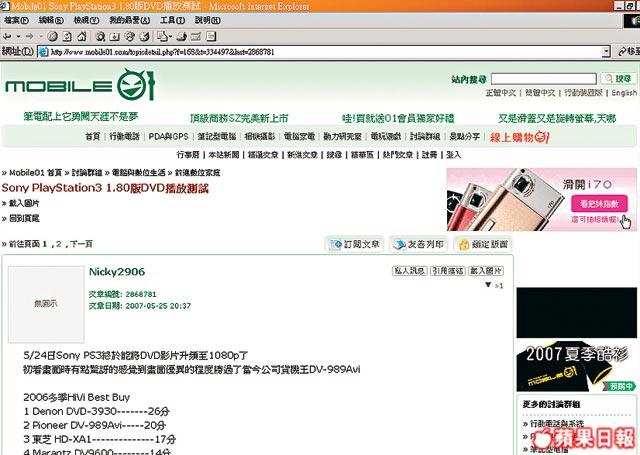Image resolution: width=640 pixels, height=455 pixels.
Task: Click the 站內搜尋 search text box
Action: click(544, 79)
